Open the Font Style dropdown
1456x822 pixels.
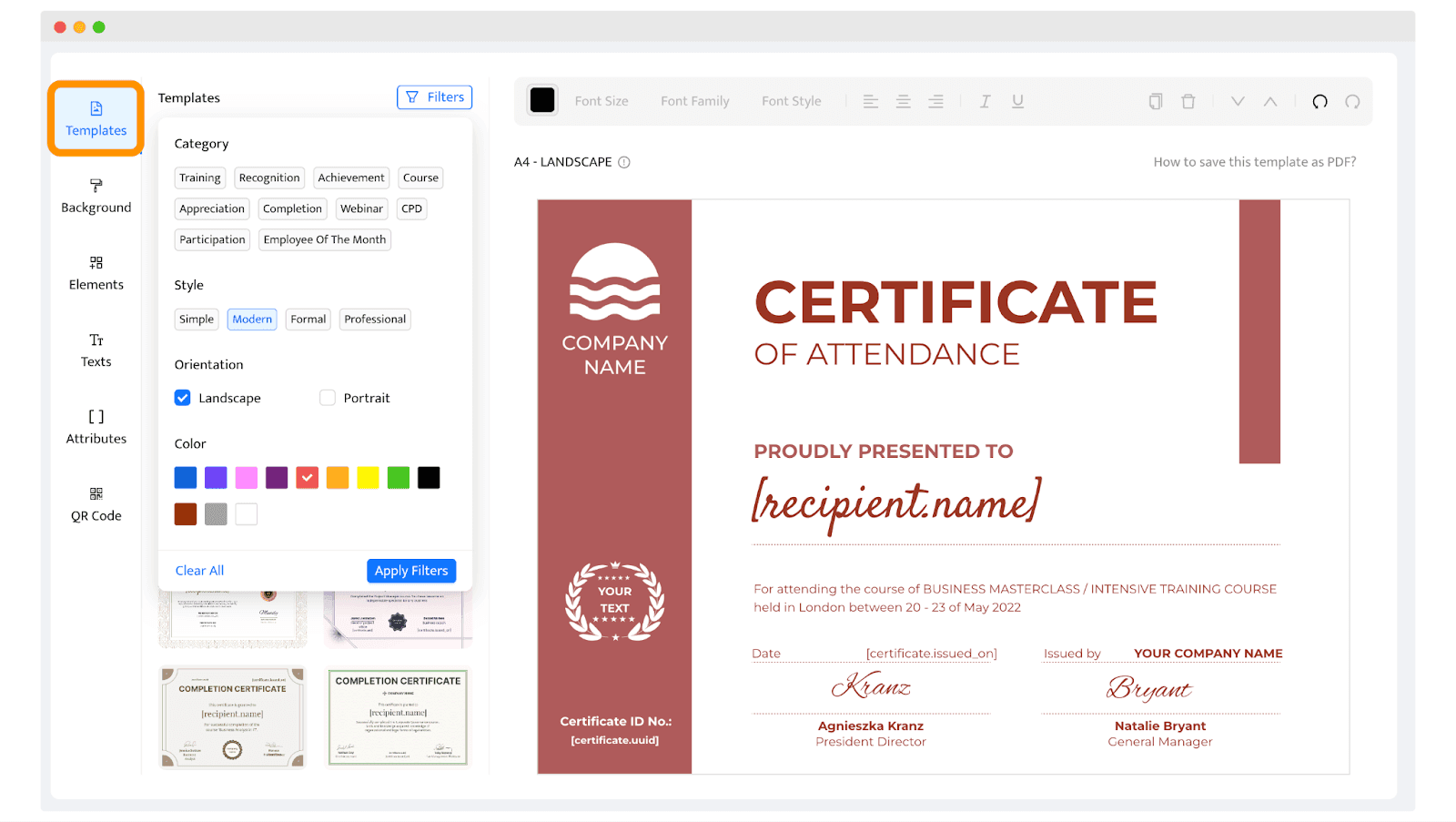coord(792,101)
